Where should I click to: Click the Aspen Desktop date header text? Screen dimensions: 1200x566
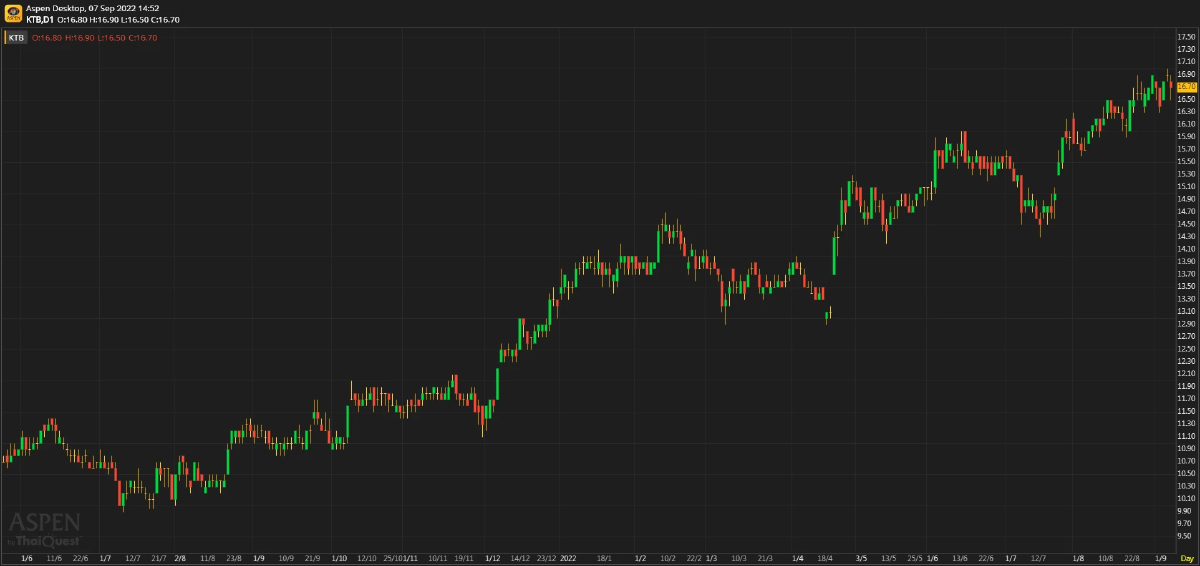[93, 8]
